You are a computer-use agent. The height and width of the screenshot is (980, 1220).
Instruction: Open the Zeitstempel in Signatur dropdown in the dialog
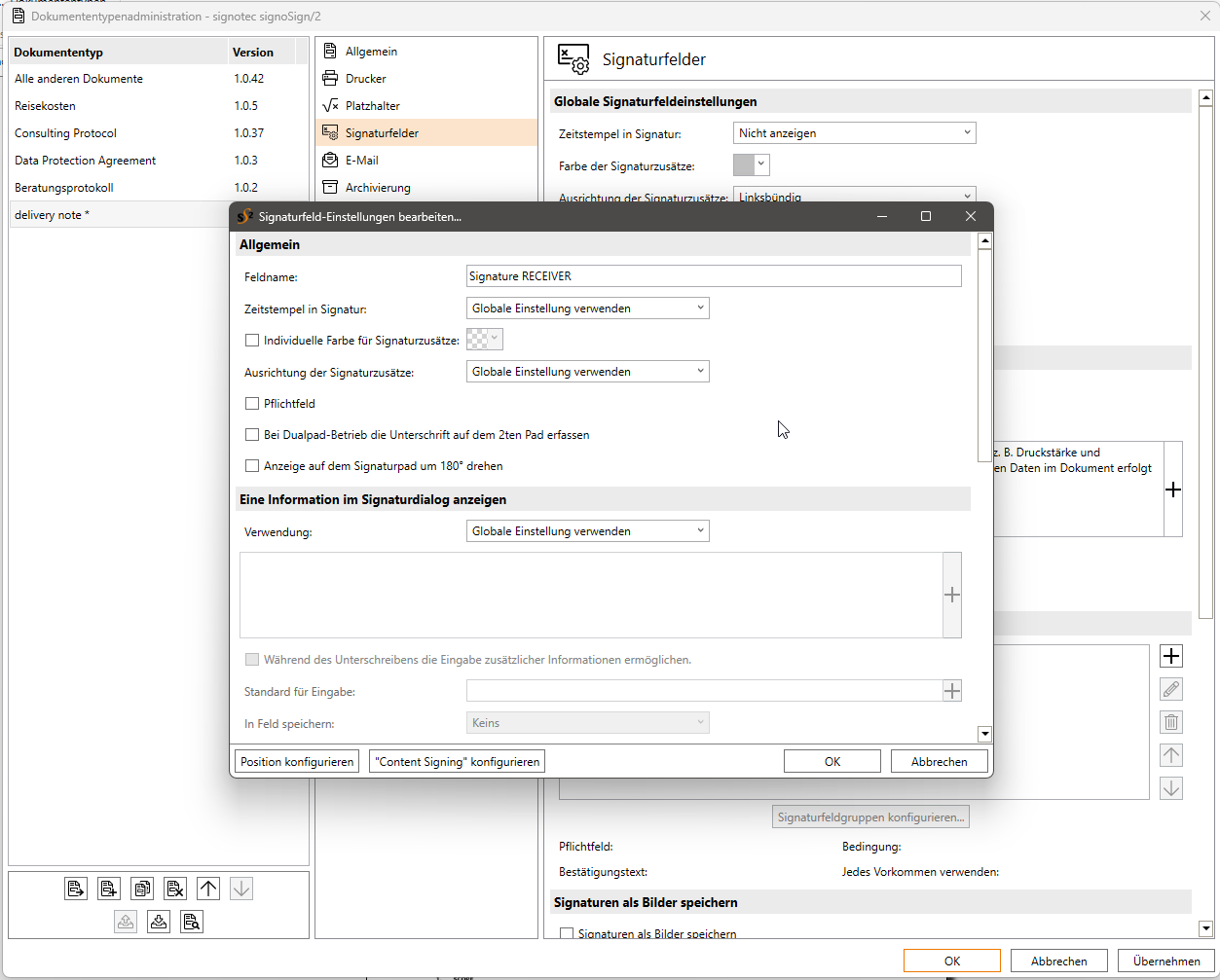tap(587, 309)
